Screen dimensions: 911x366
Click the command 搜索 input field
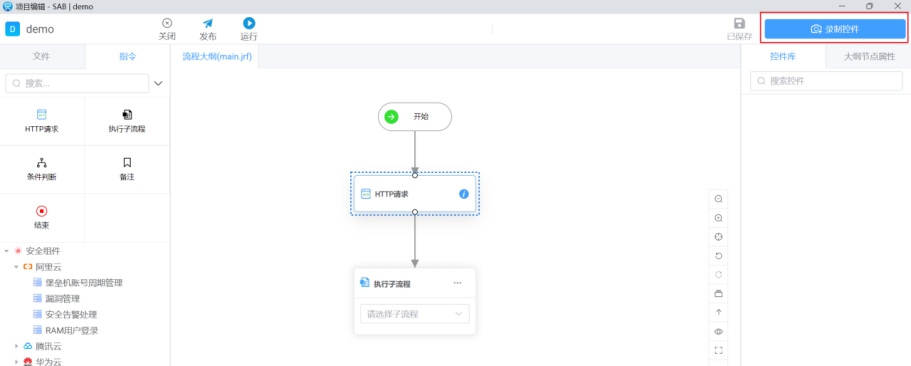(x=77, y=84)
